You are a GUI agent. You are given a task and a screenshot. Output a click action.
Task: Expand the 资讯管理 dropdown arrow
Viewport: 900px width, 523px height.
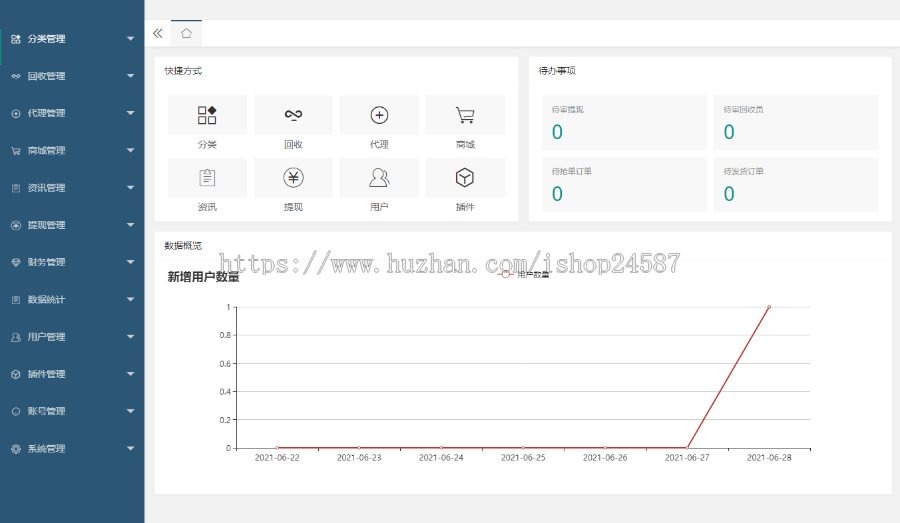point(131,188)
